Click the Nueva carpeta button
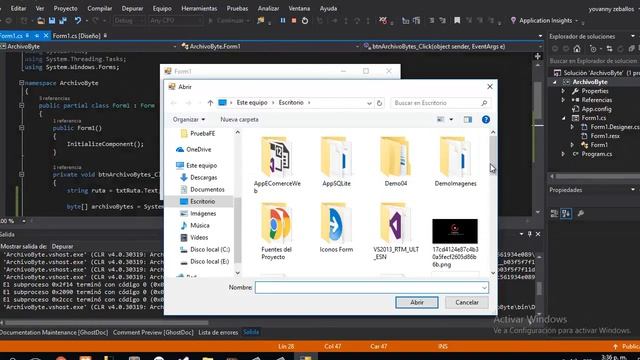The height and width of the screenshot is (360, 640). point(239,120)
